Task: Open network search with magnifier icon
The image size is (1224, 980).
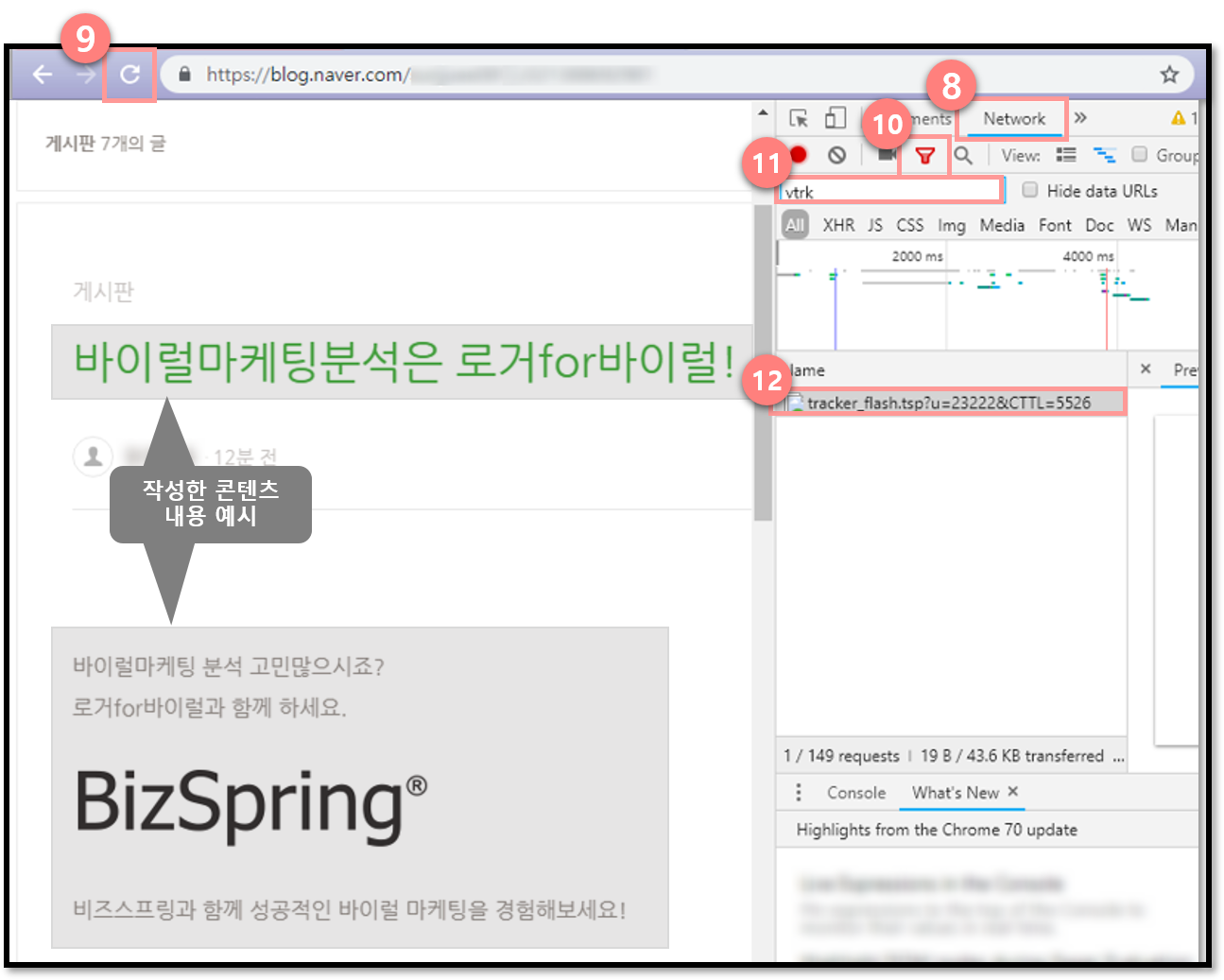Action: tap(963, 155)
